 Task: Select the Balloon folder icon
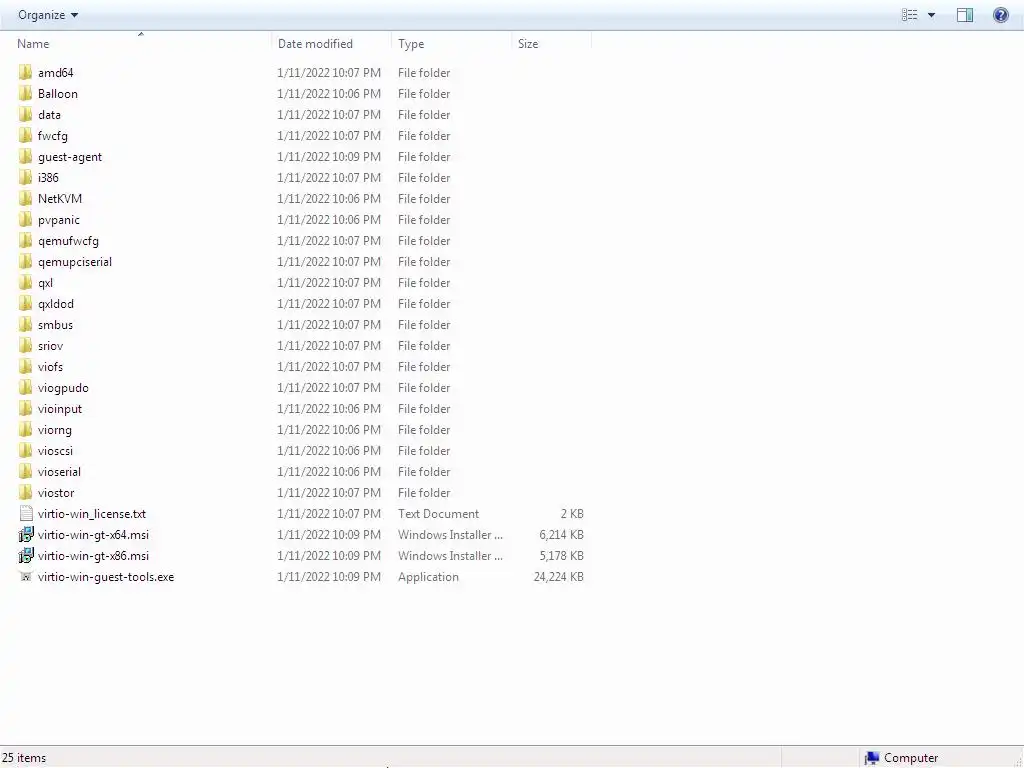pos(25,93)
